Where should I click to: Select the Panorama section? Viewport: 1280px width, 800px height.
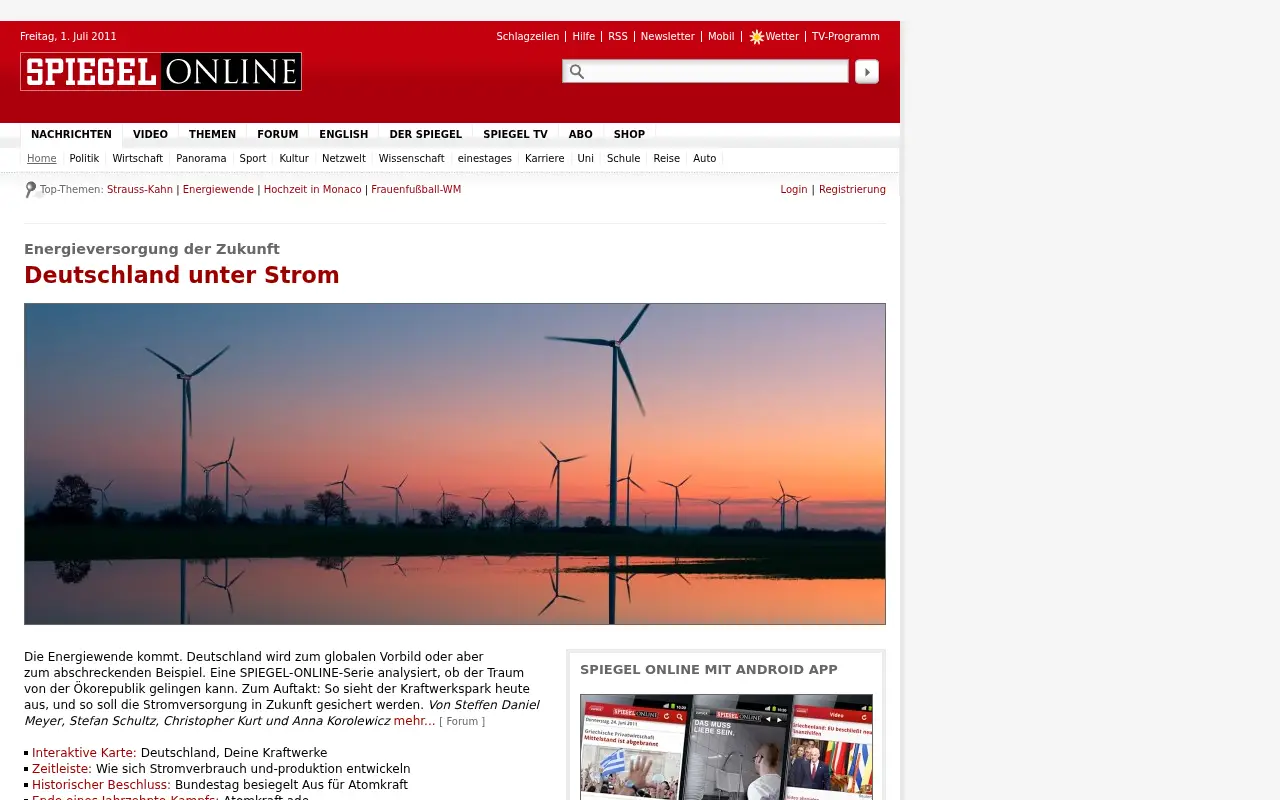[x=201, y=159]
